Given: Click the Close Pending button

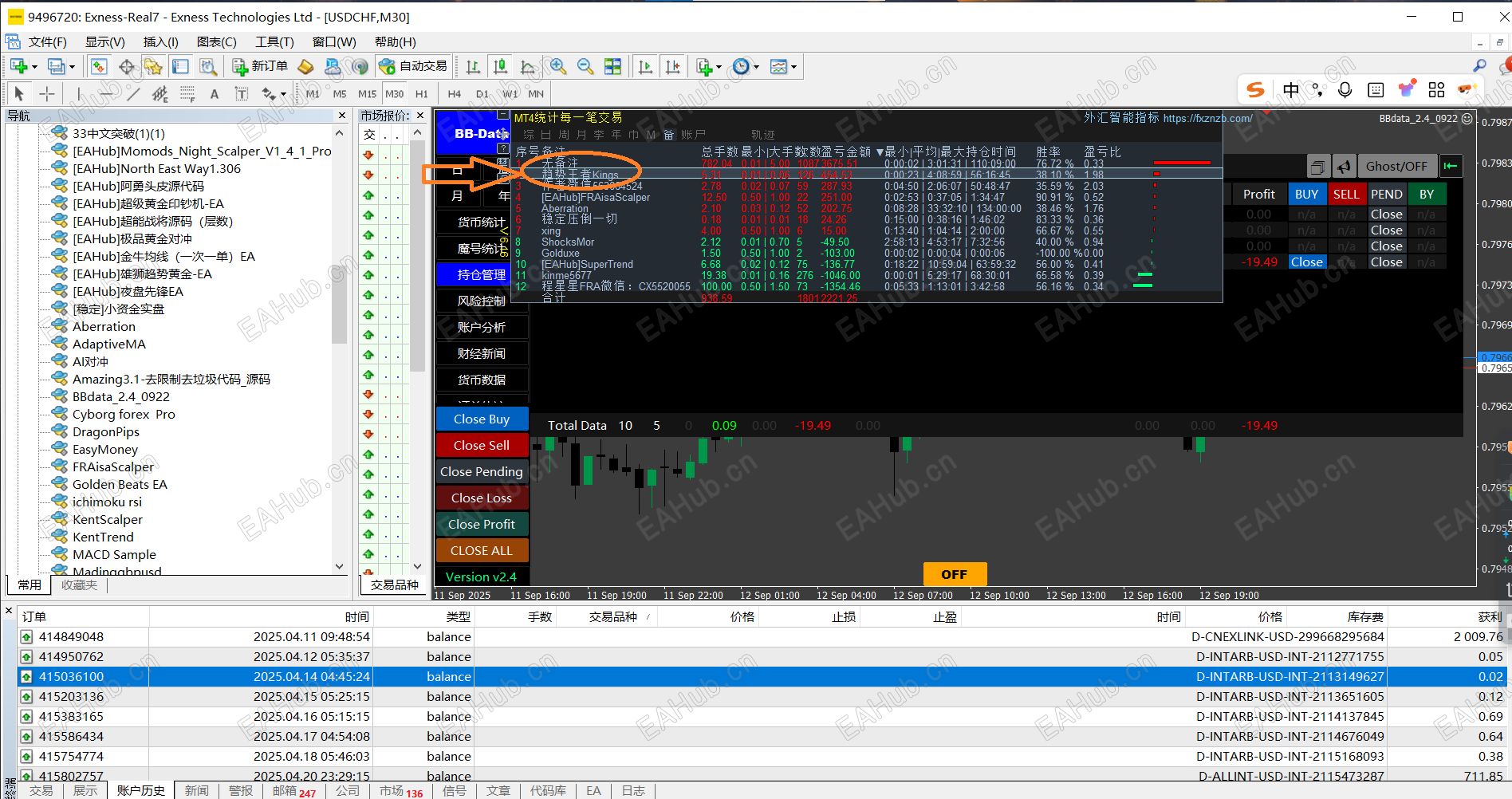Looking at the screenshot, I should coord(482,471).
